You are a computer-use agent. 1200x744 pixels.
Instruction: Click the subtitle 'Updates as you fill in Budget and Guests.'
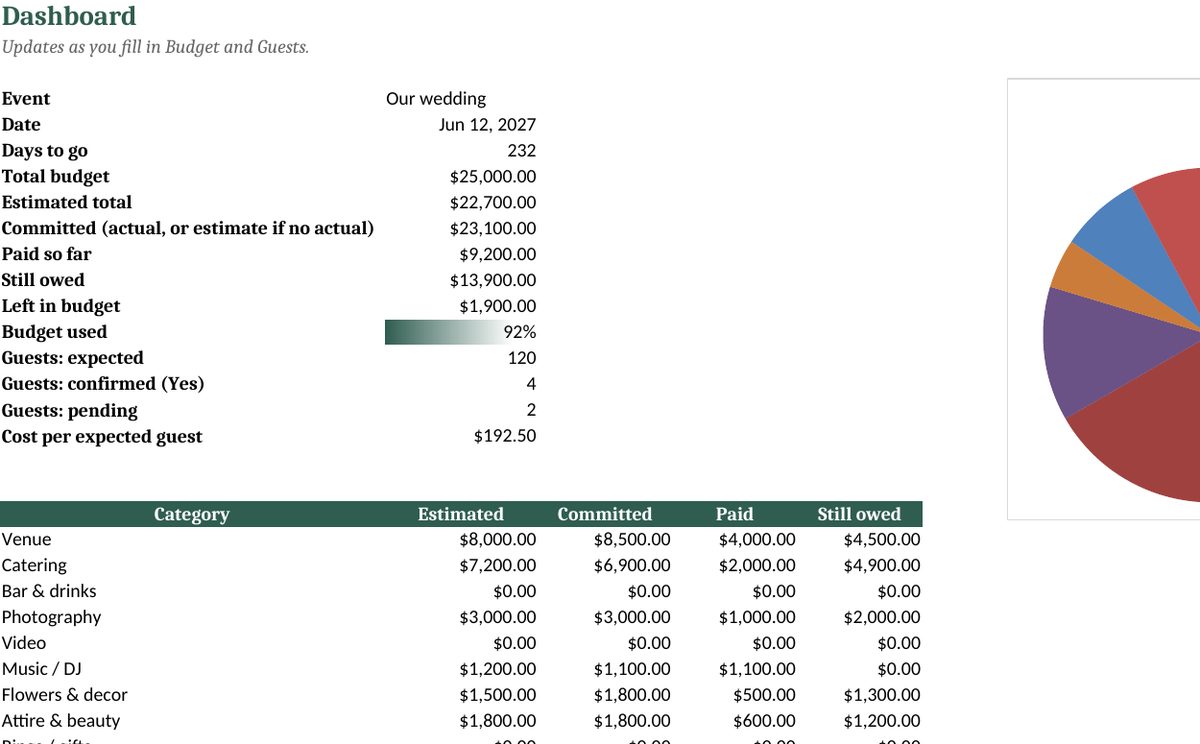pos(155,47)
